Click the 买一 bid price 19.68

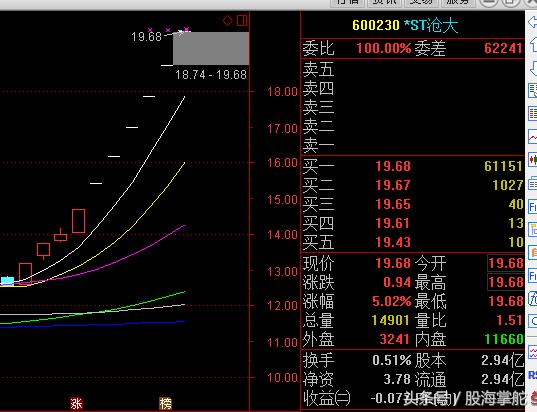click(393, 166)
